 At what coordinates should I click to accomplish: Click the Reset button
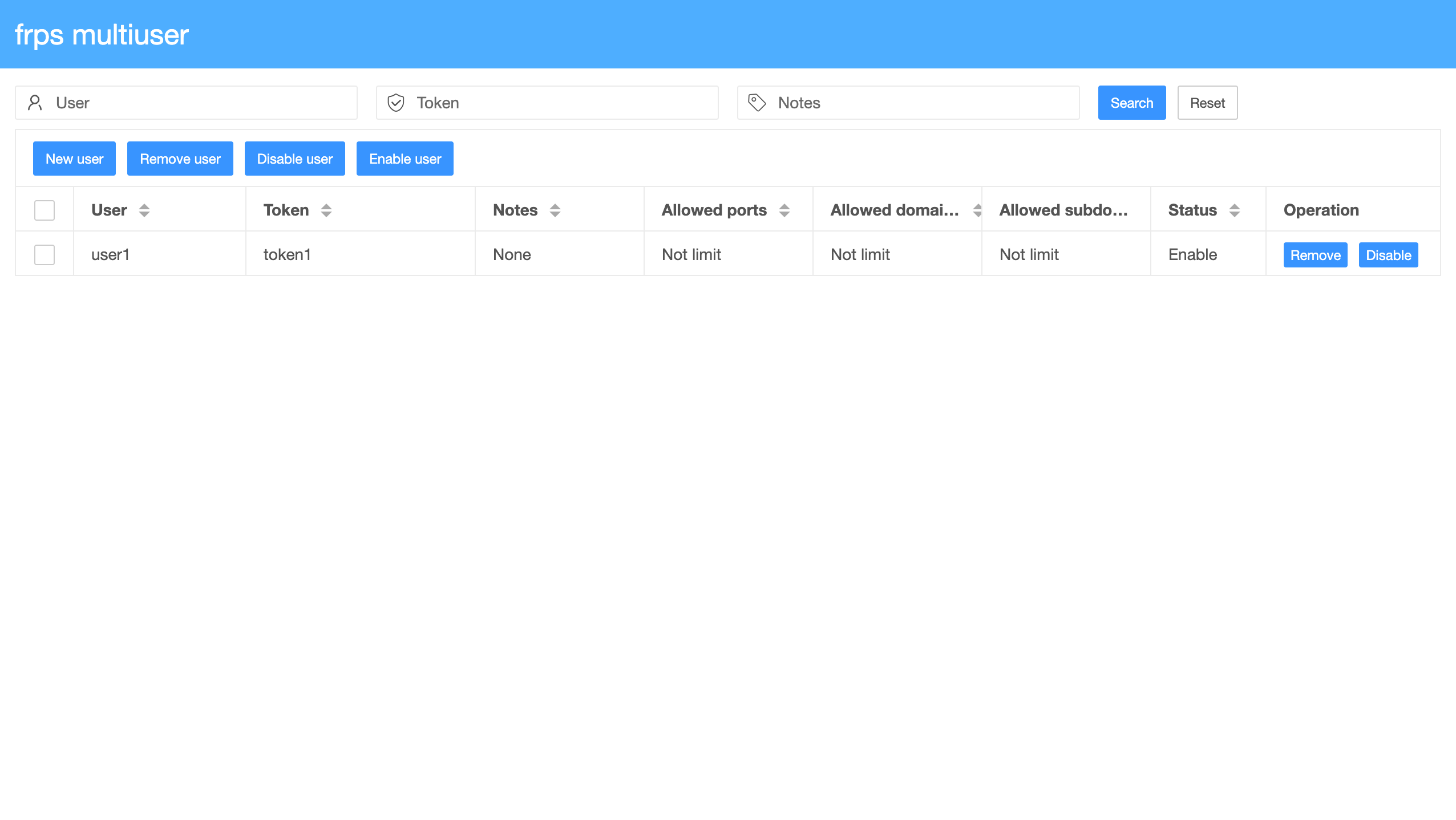(1207, 103)
